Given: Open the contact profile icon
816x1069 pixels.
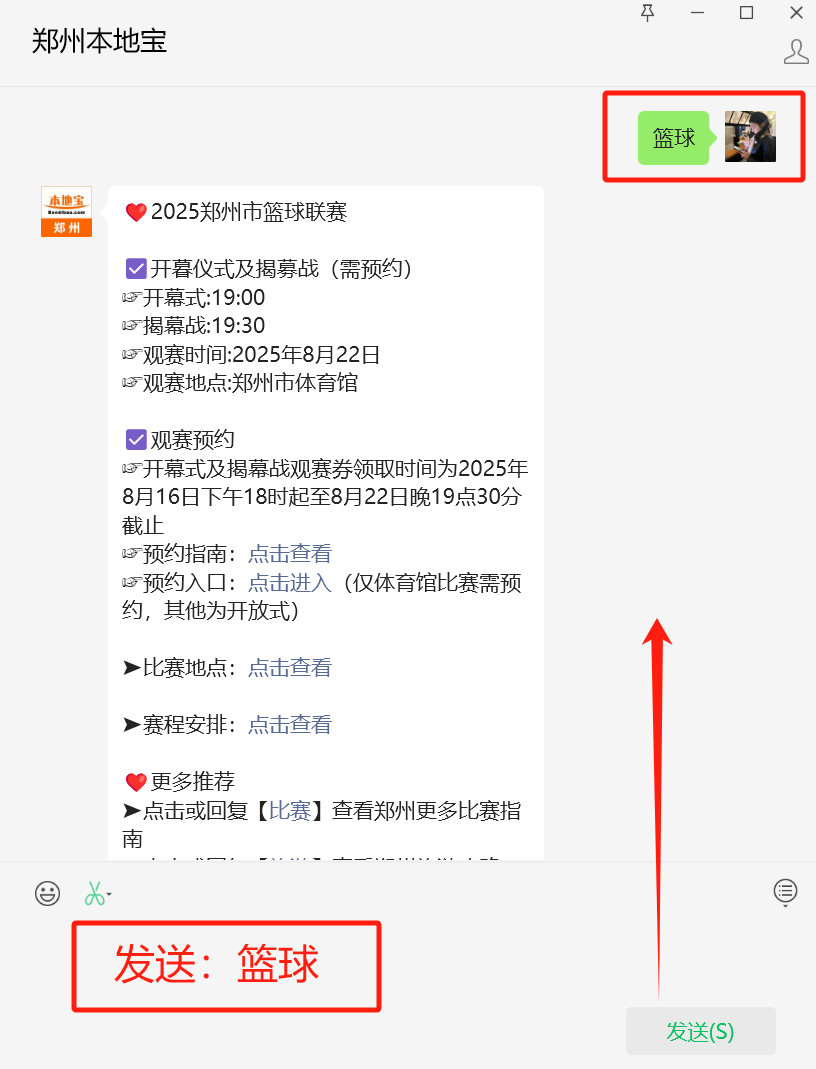Looking at the screenshot, I should pos(796,51).
